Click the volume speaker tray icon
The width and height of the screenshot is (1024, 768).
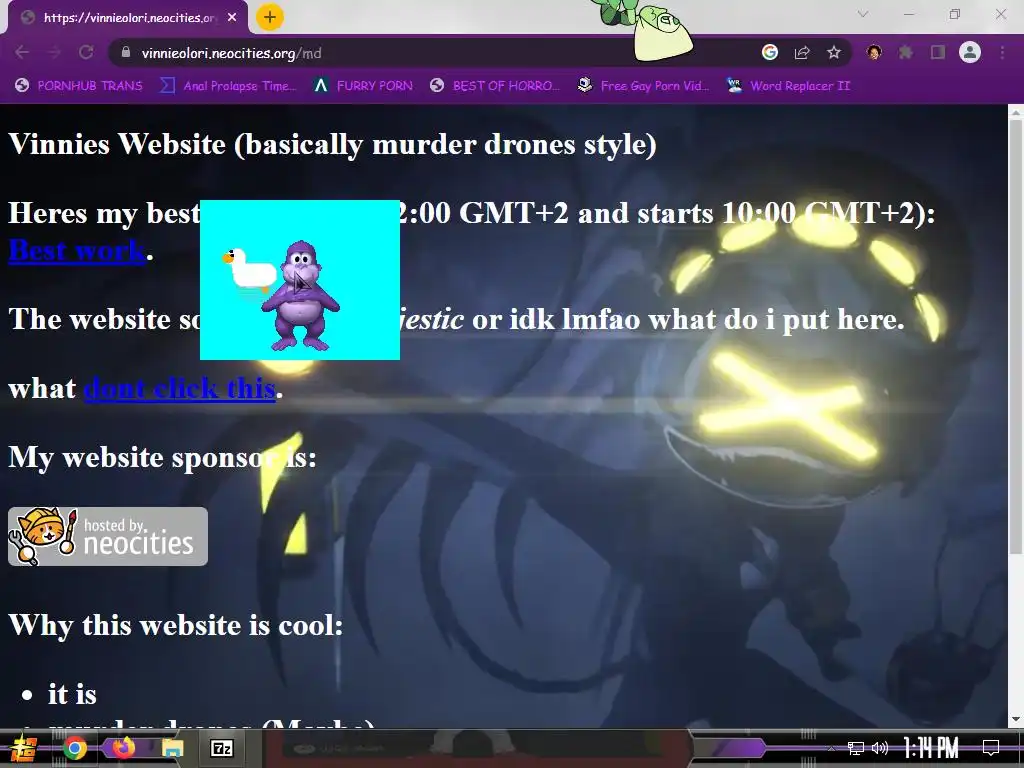[x=880, y=748]
